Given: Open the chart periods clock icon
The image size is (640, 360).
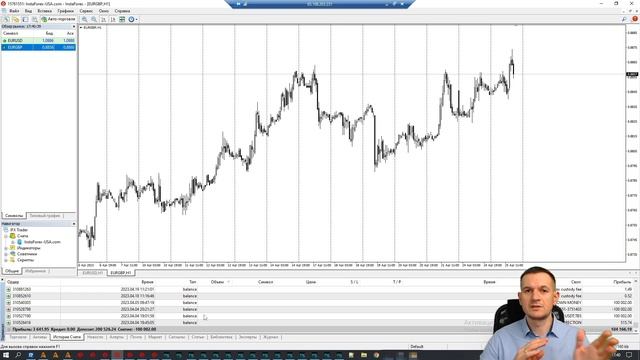Looking at the screenshot, I should (131, 19).
